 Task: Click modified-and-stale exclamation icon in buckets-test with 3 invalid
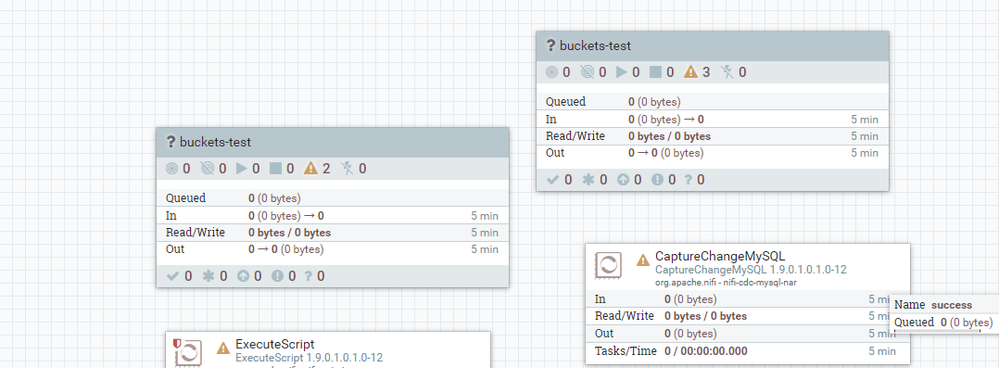[658, 180]
